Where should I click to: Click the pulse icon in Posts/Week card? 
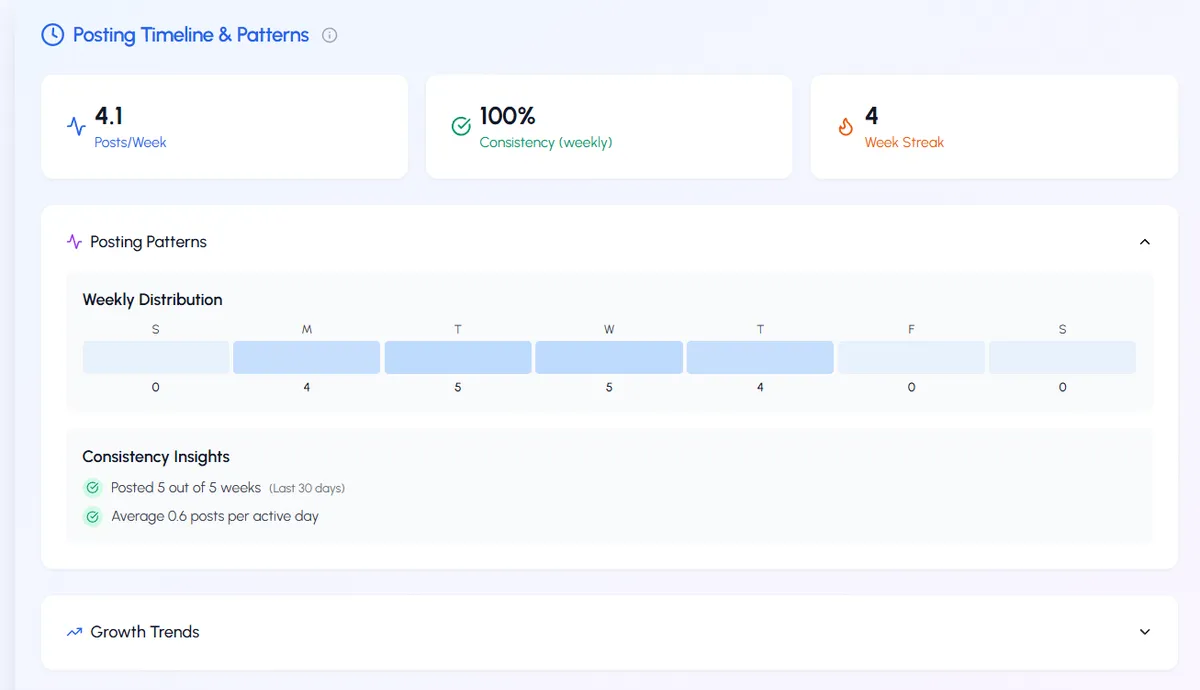click(x=76, y=127)
